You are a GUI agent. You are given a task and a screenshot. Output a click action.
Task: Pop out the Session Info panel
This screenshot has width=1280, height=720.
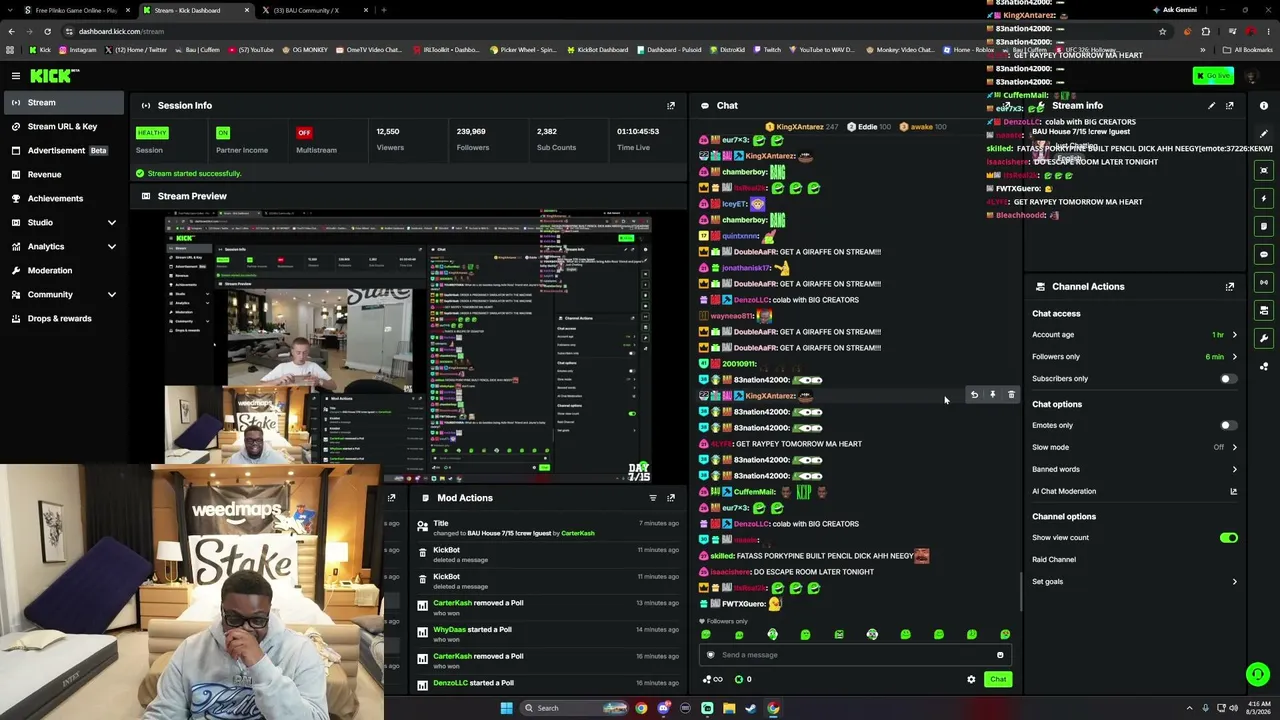(671, 105)
